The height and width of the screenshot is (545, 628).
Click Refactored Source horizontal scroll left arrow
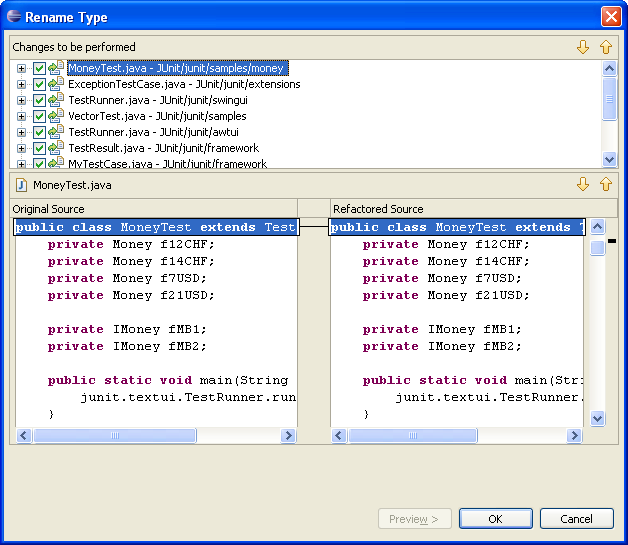point(339,435)
